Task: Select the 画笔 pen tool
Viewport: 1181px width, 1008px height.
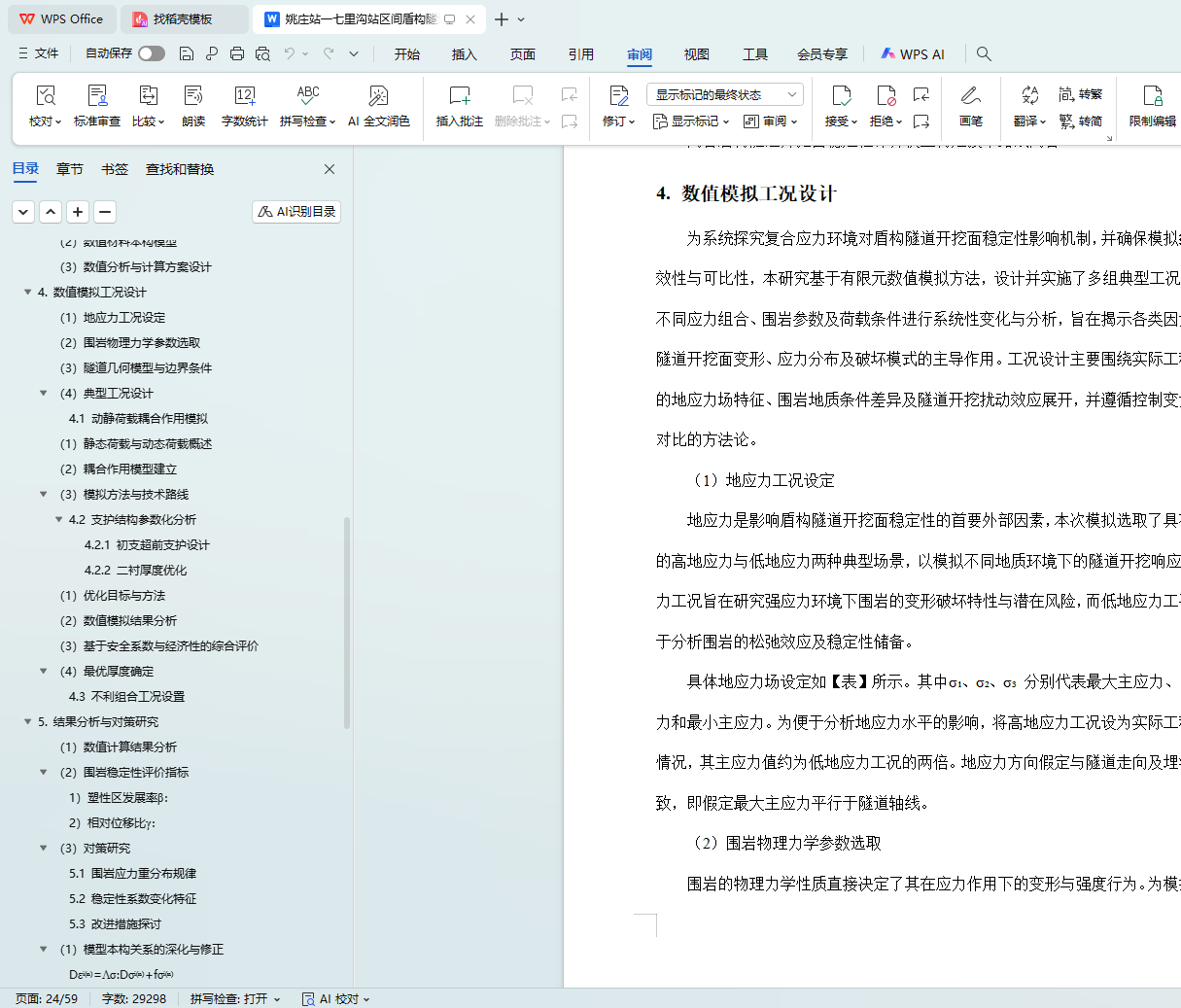Action: [x=970, y=105]
